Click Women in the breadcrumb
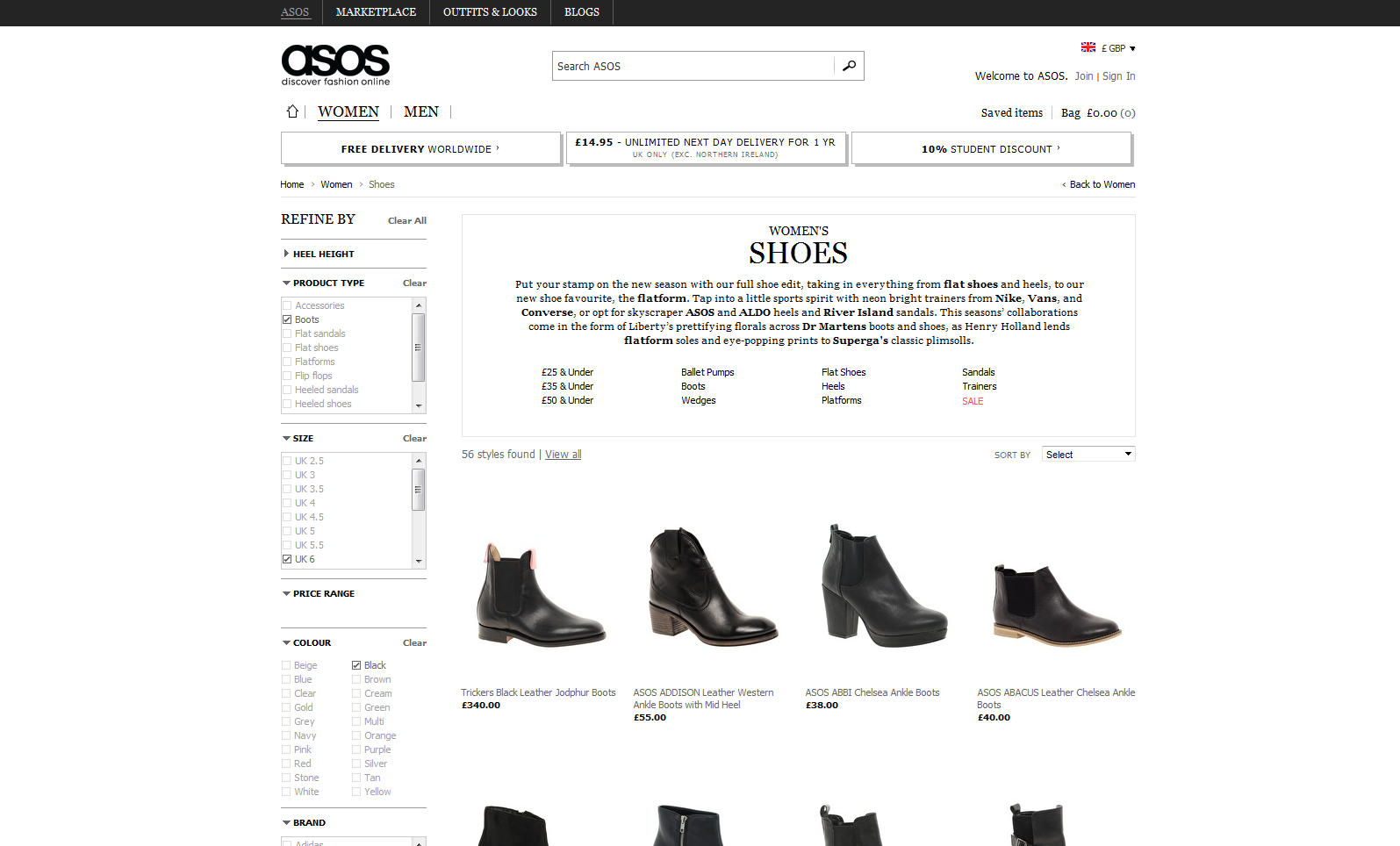Screen dimensions: 1400x846 click(x=336, y=184)
